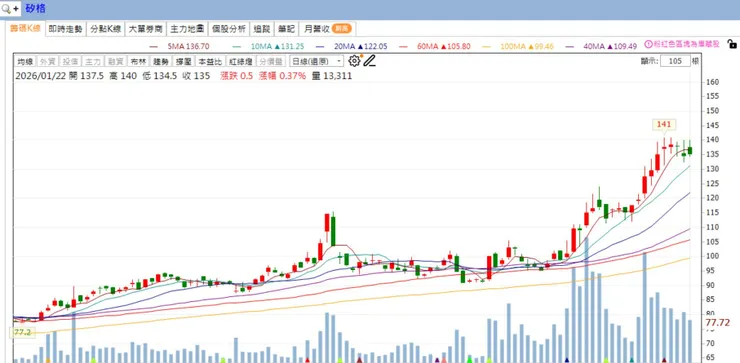
Task: Switch to the 分點K線 tab
Action: [106, 29]
